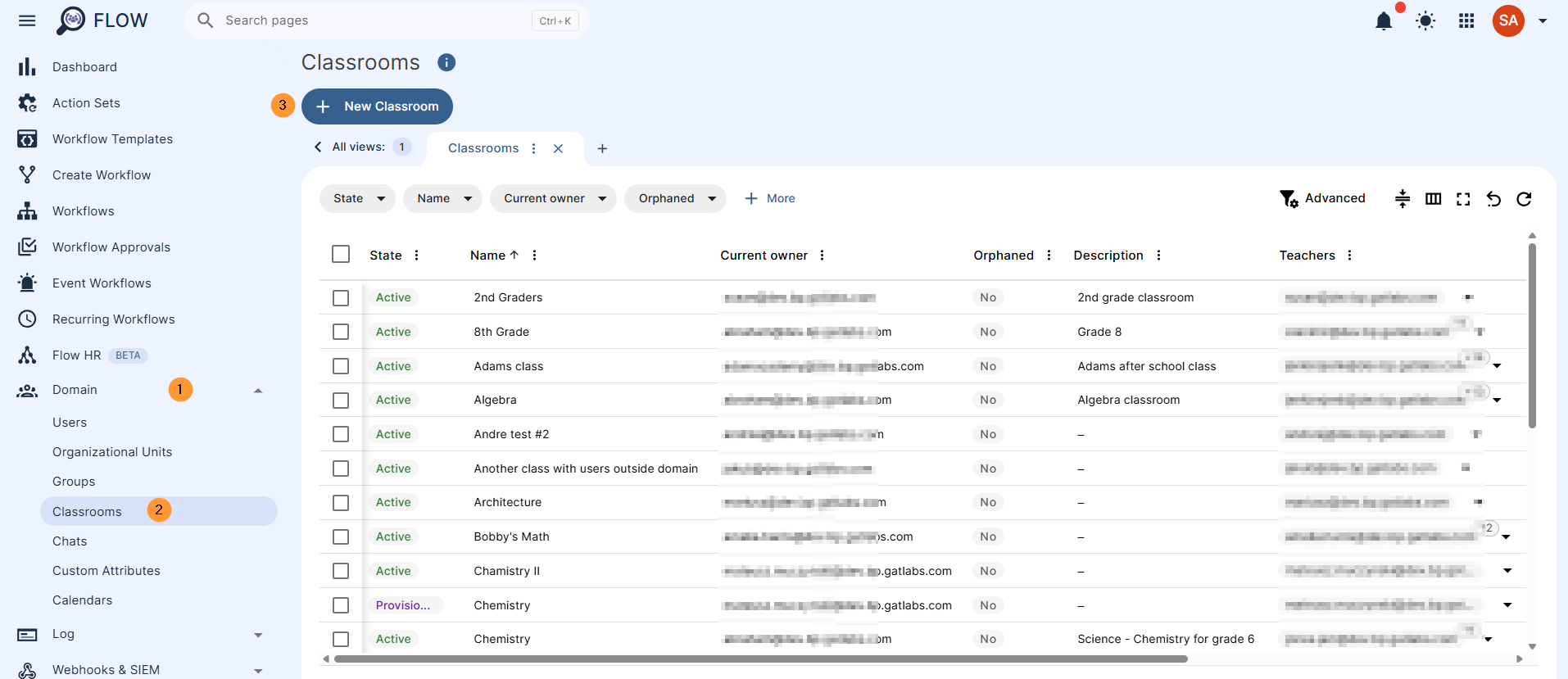This screenshot has height=679, width=1568.
Task: Expand the Log sidebar section
Action: [x=258, y=635]
